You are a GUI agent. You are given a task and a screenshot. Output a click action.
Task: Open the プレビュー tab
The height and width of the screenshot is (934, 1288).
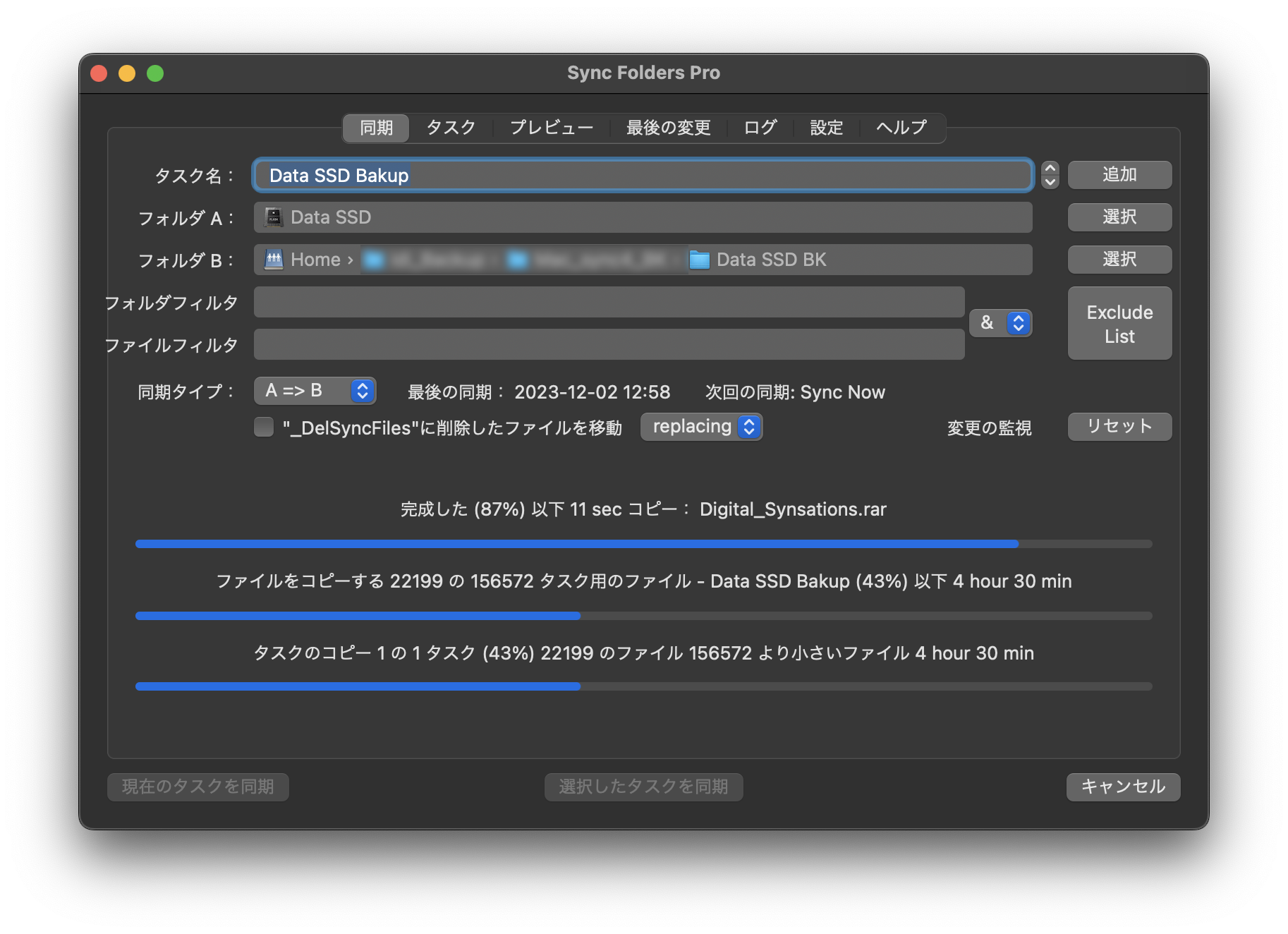(551, 128)
